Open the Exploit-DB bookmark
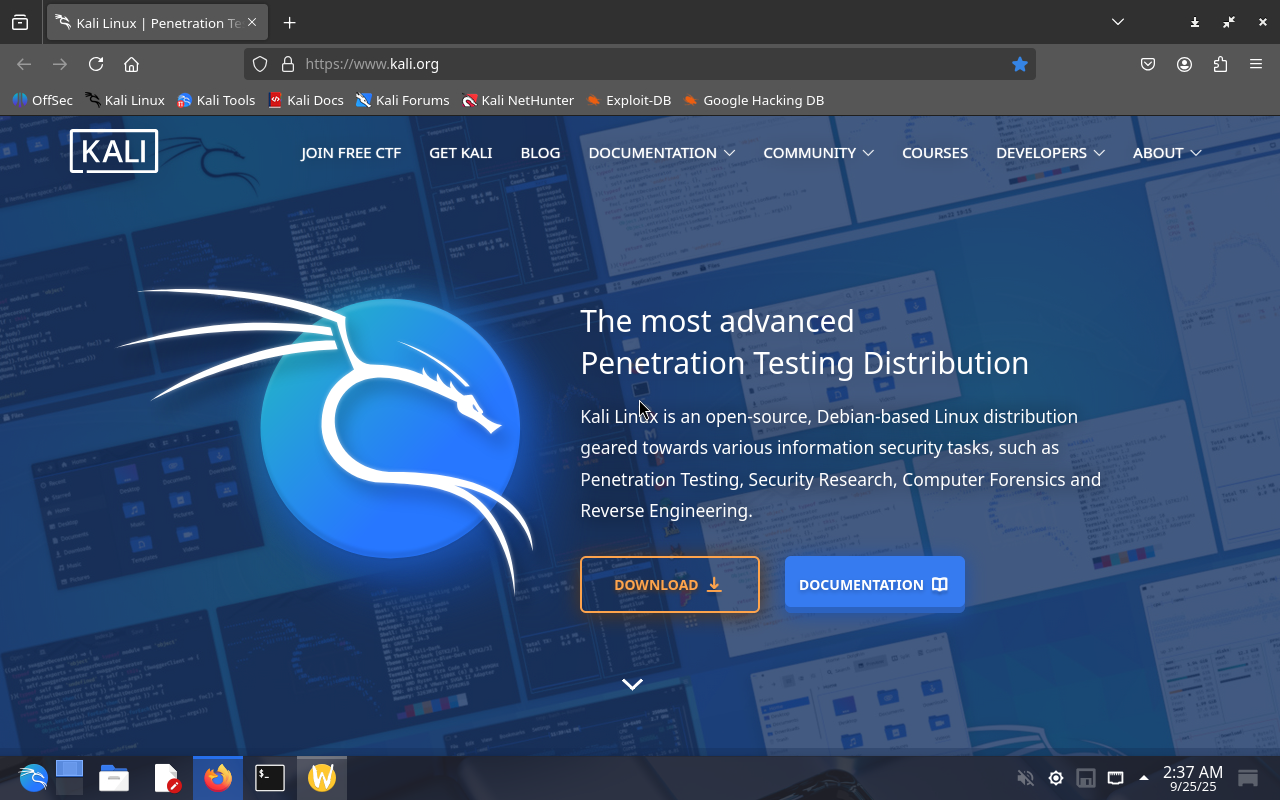The height and width of the screenshot is (800, 1280). pos(628,100)
